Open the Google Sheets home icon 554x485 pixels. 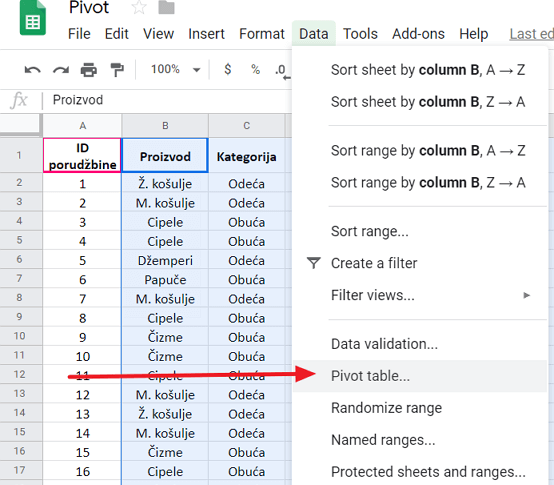point(33,18)
